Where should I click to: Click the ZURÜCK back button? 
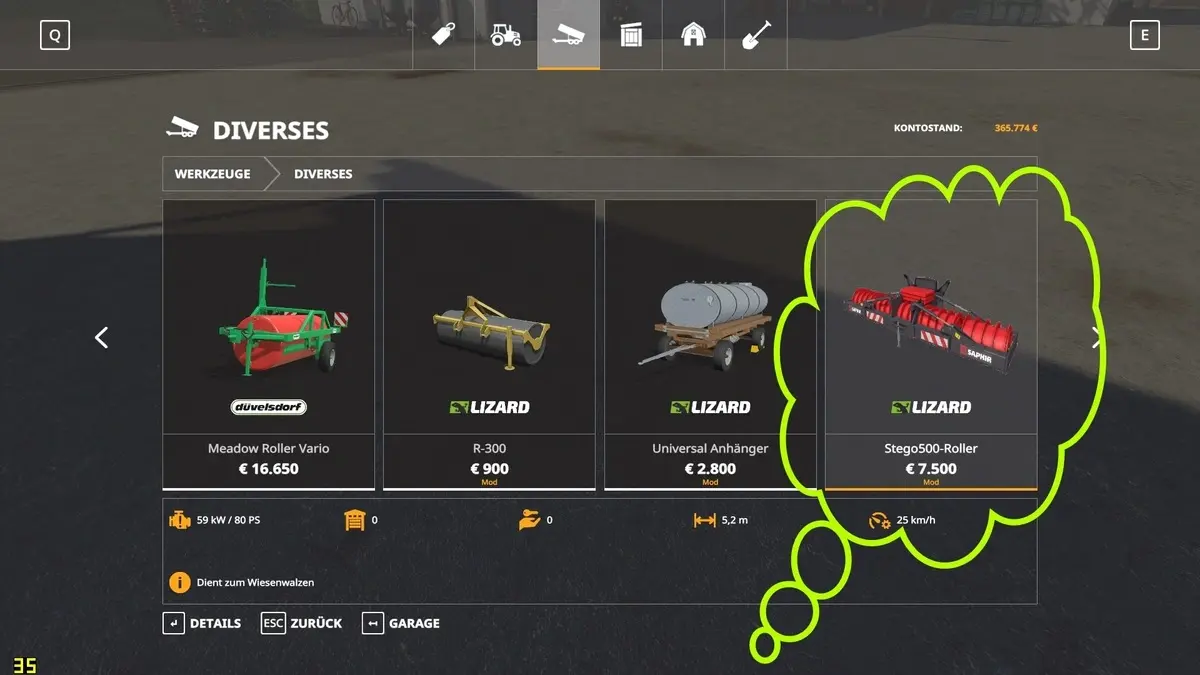click(302, 623)
